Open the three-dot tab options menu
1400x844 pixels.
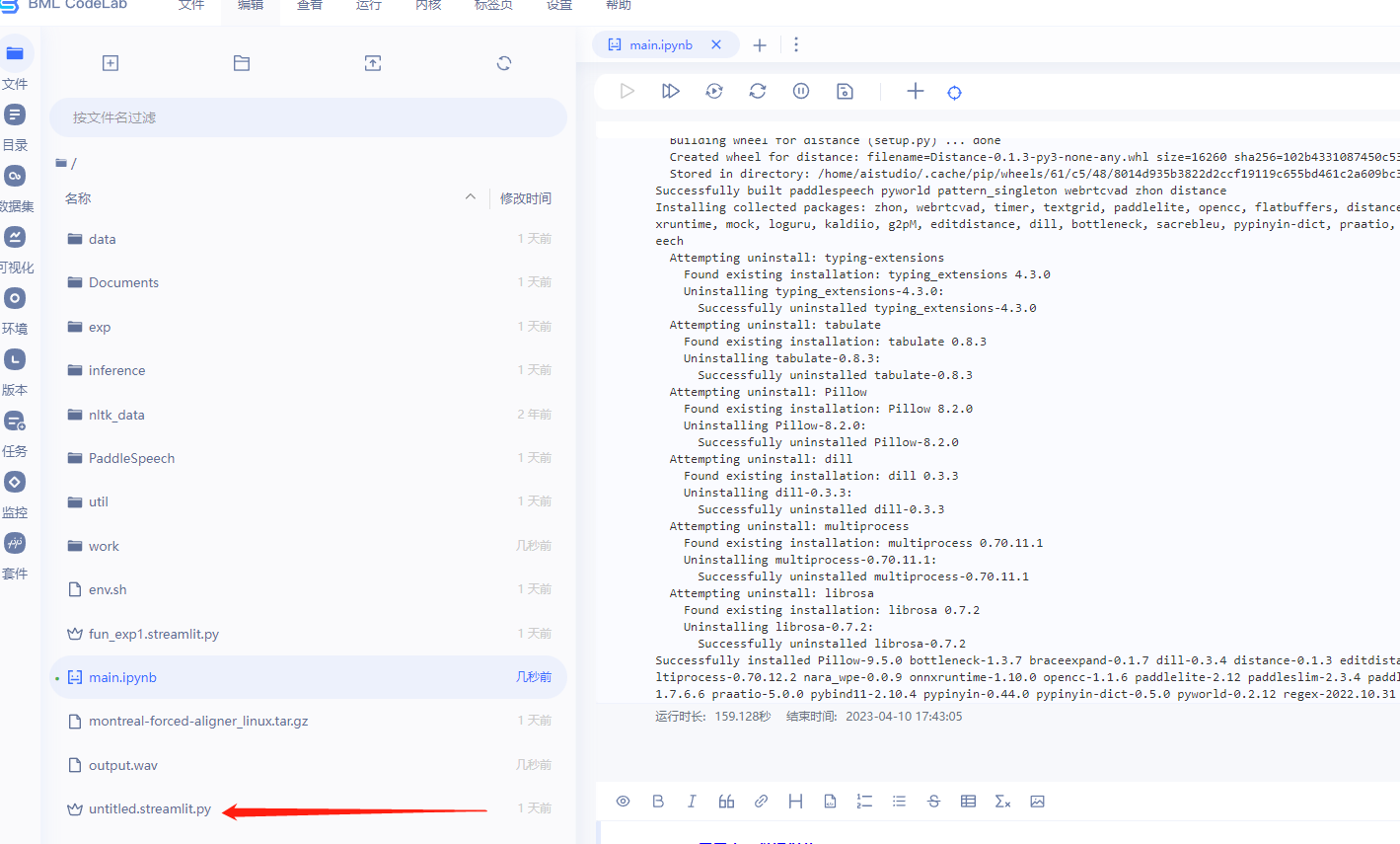point(796,44)
